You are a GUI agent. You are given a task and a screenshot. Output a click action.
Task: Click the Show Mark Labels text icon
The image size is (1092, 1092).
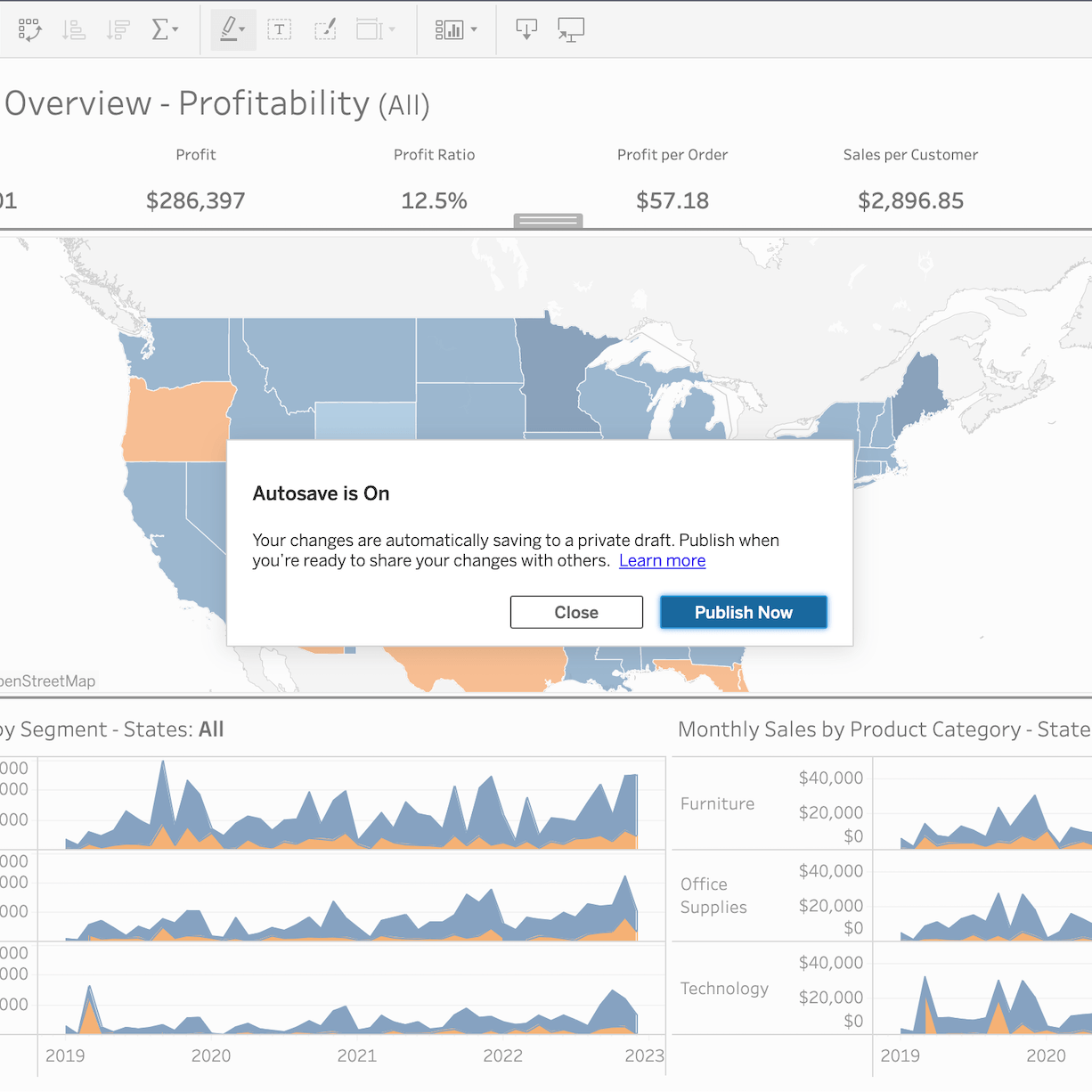279,30
